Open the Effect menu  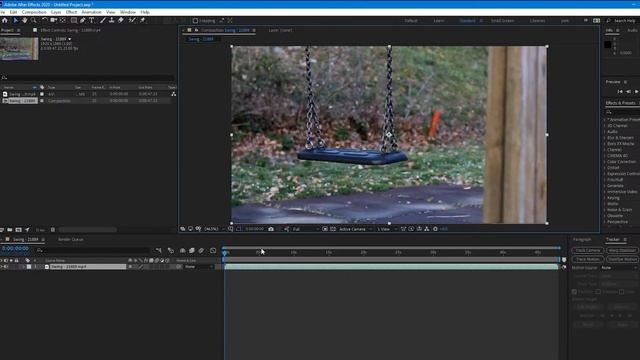pos(71,12)
